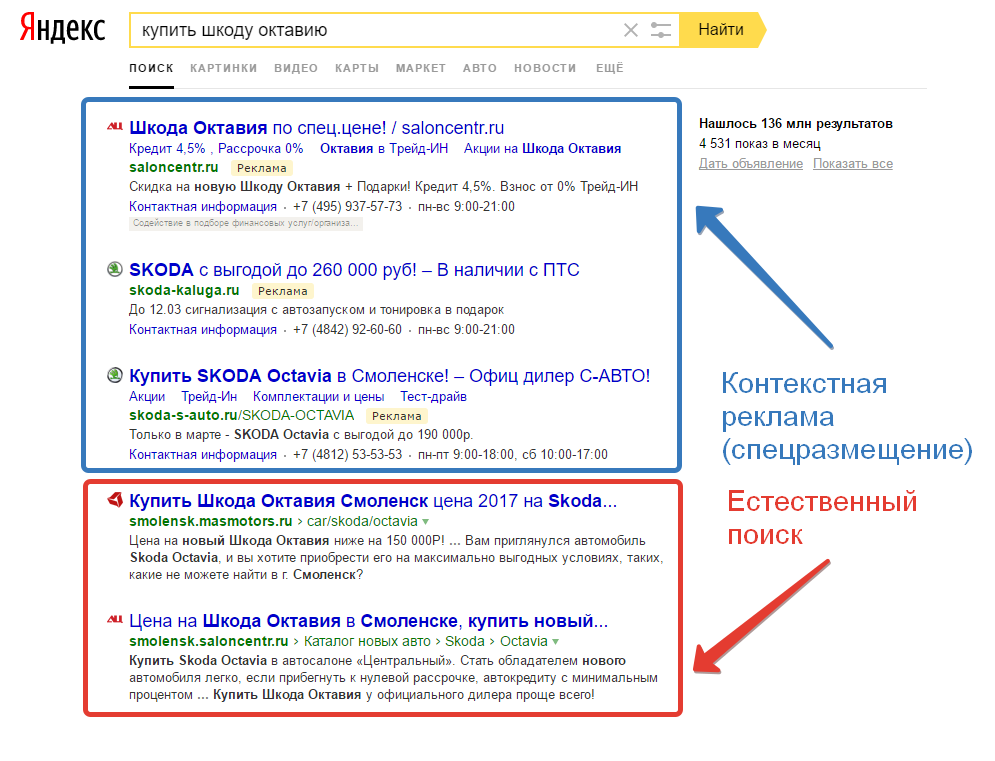Click the skoda-s-auto.ru/SKODA-OCTAVIA URL
Screen dimensions: 995x761
point(241,416)
